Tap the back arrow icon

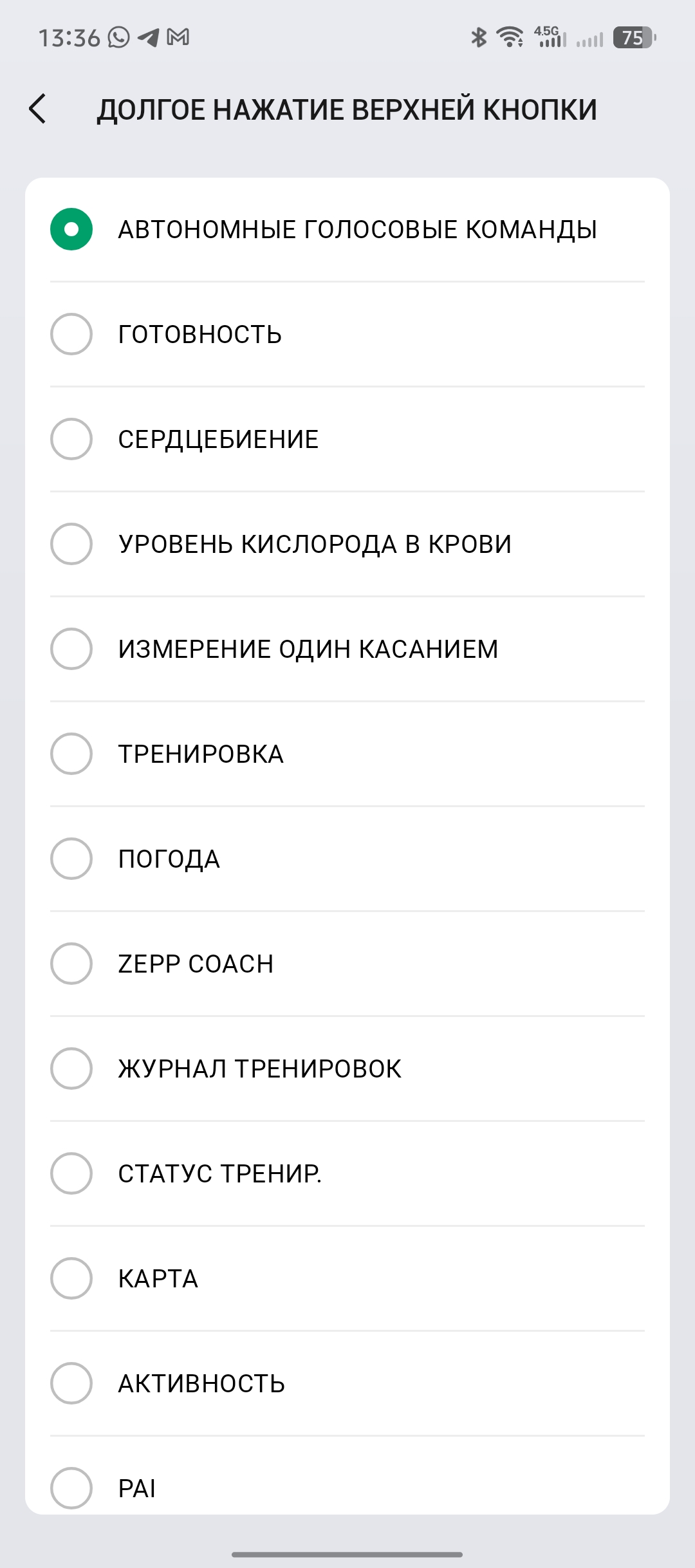click(x=38, y=109)
